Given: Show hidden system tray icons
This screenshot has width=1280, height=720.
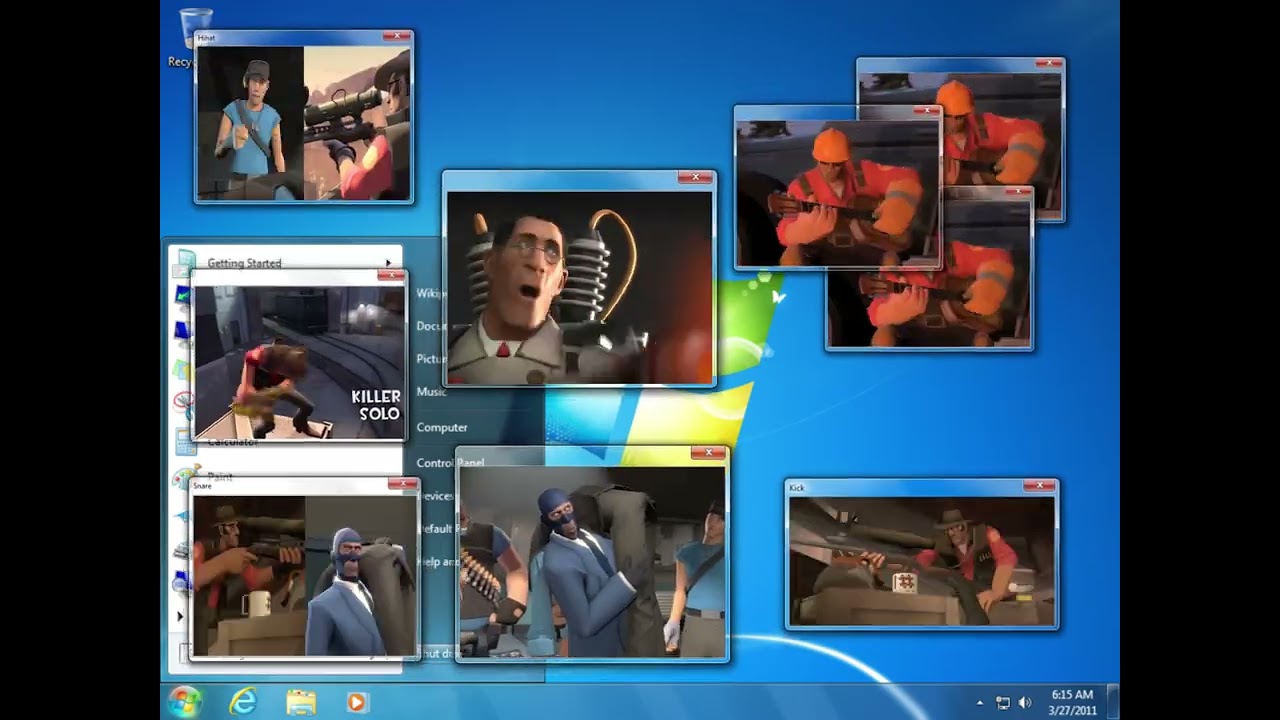Looking at the screenshot, I should click(x=979, y=703).
